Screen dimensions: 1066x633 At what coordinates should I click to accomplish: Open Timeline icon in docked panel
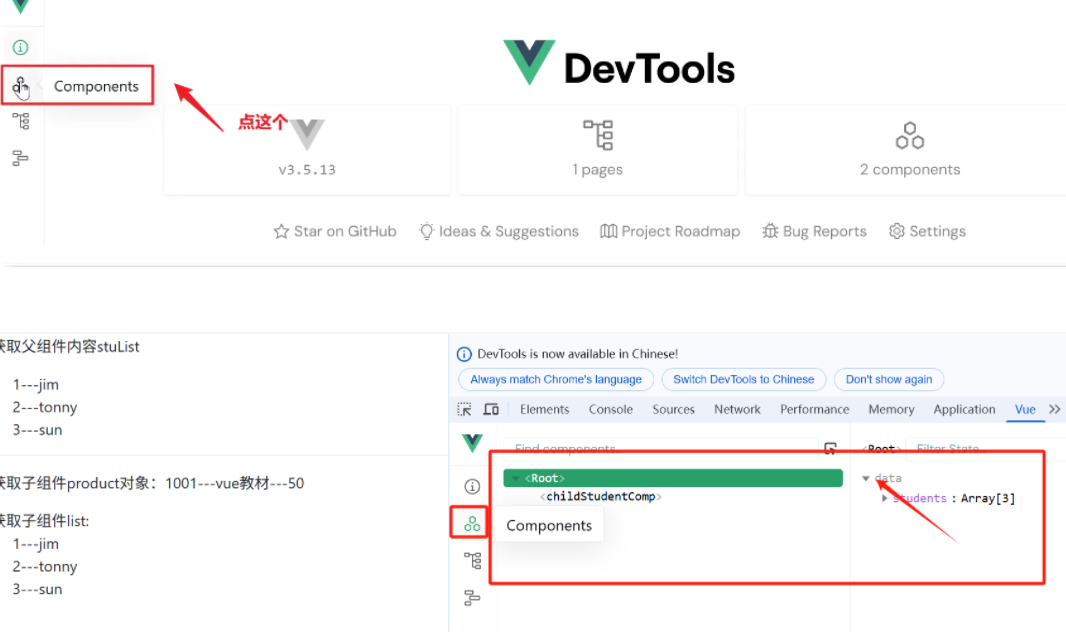coord(472,598)
